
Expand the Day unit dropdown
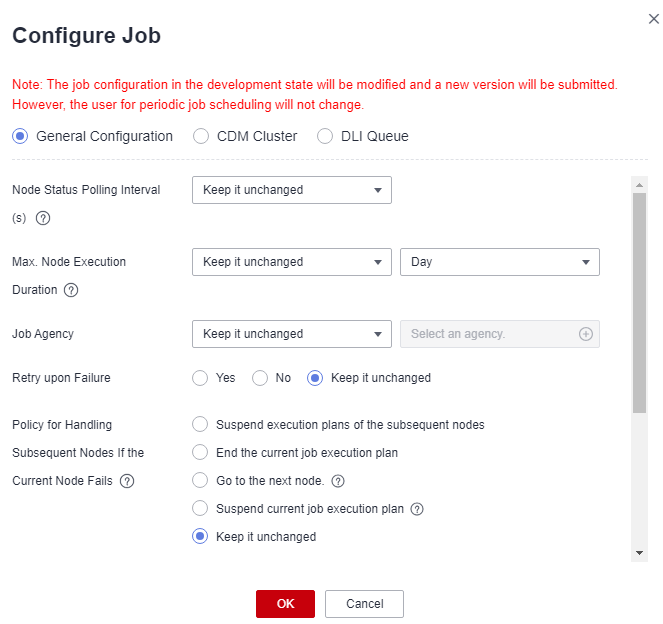[500, 262]
